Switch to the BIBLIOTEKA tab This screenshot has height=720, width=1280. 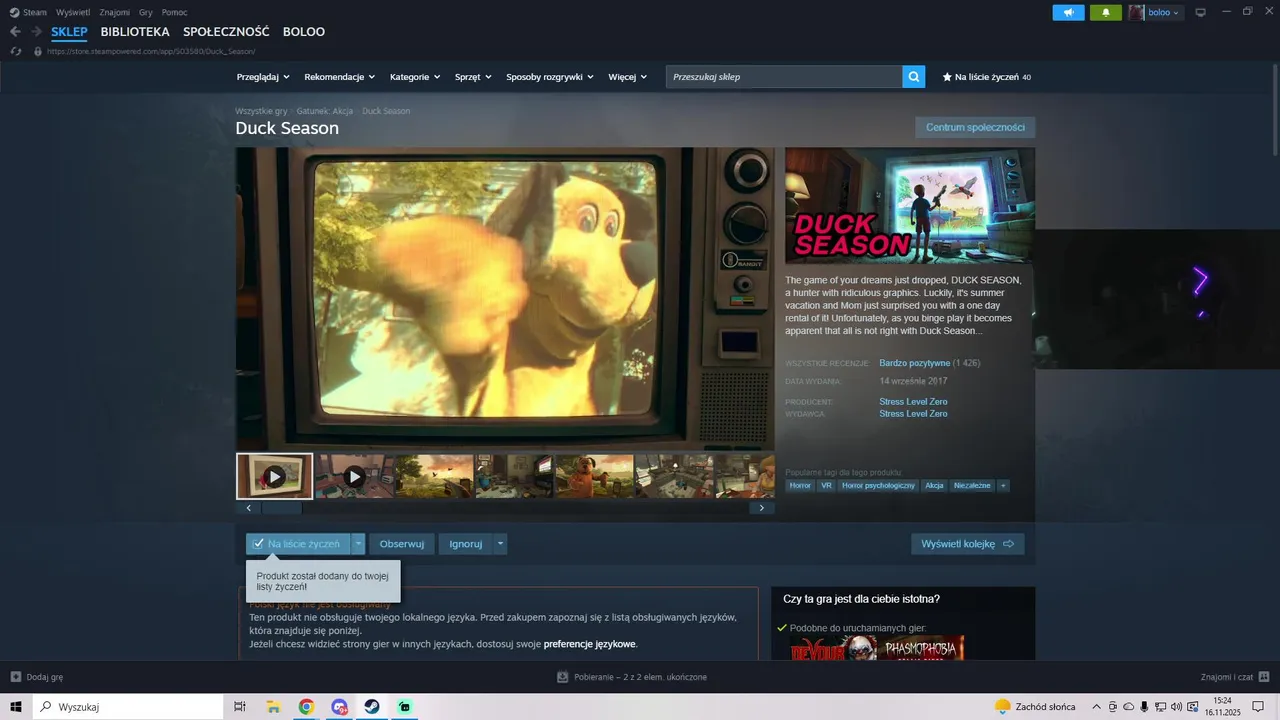point(135,32)
